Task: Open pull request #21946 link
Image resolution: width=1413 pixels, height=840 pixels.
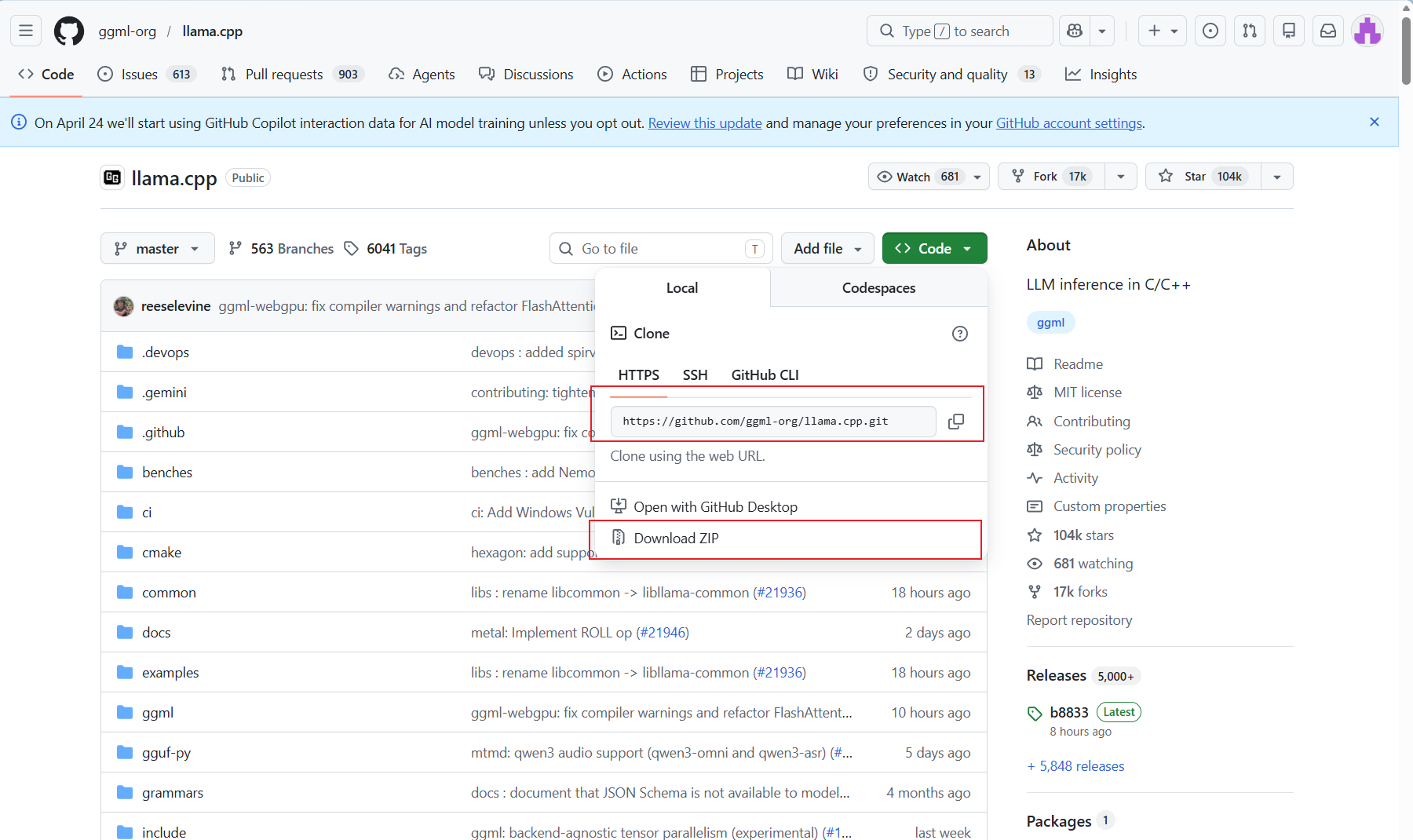Action: pyautogui.click(x=663, y=633)
